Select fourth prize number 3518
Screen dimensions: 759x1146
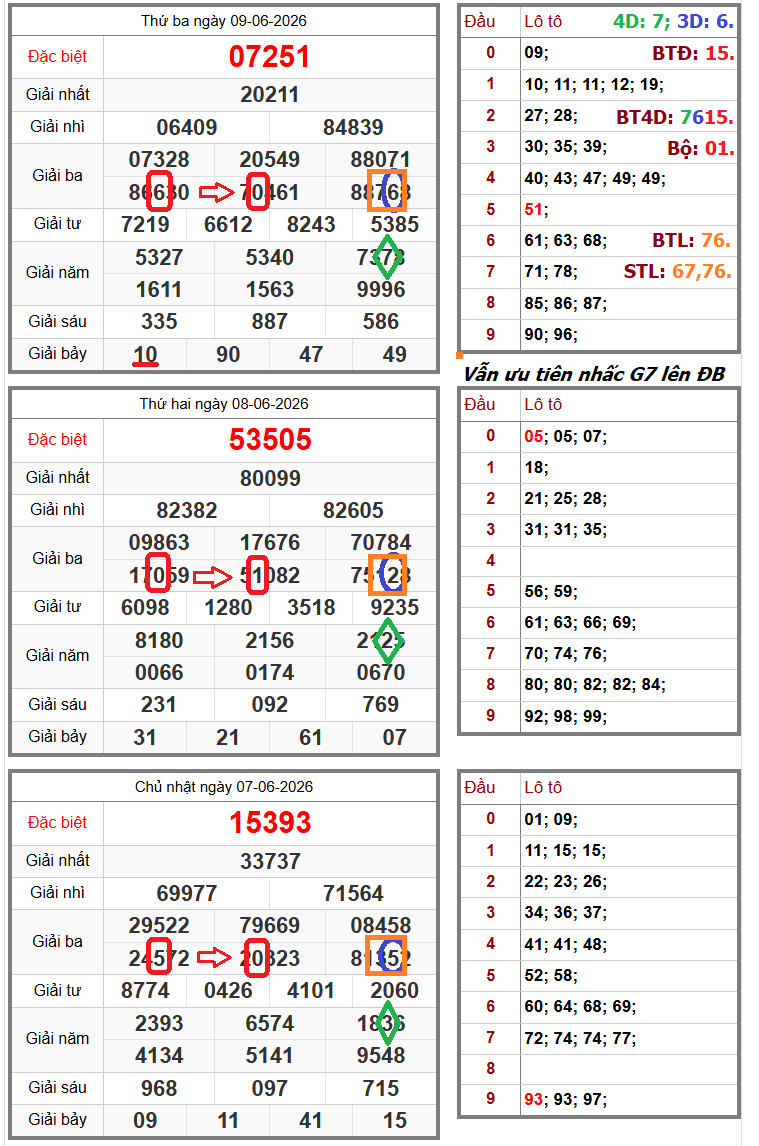tap(311, 607)
